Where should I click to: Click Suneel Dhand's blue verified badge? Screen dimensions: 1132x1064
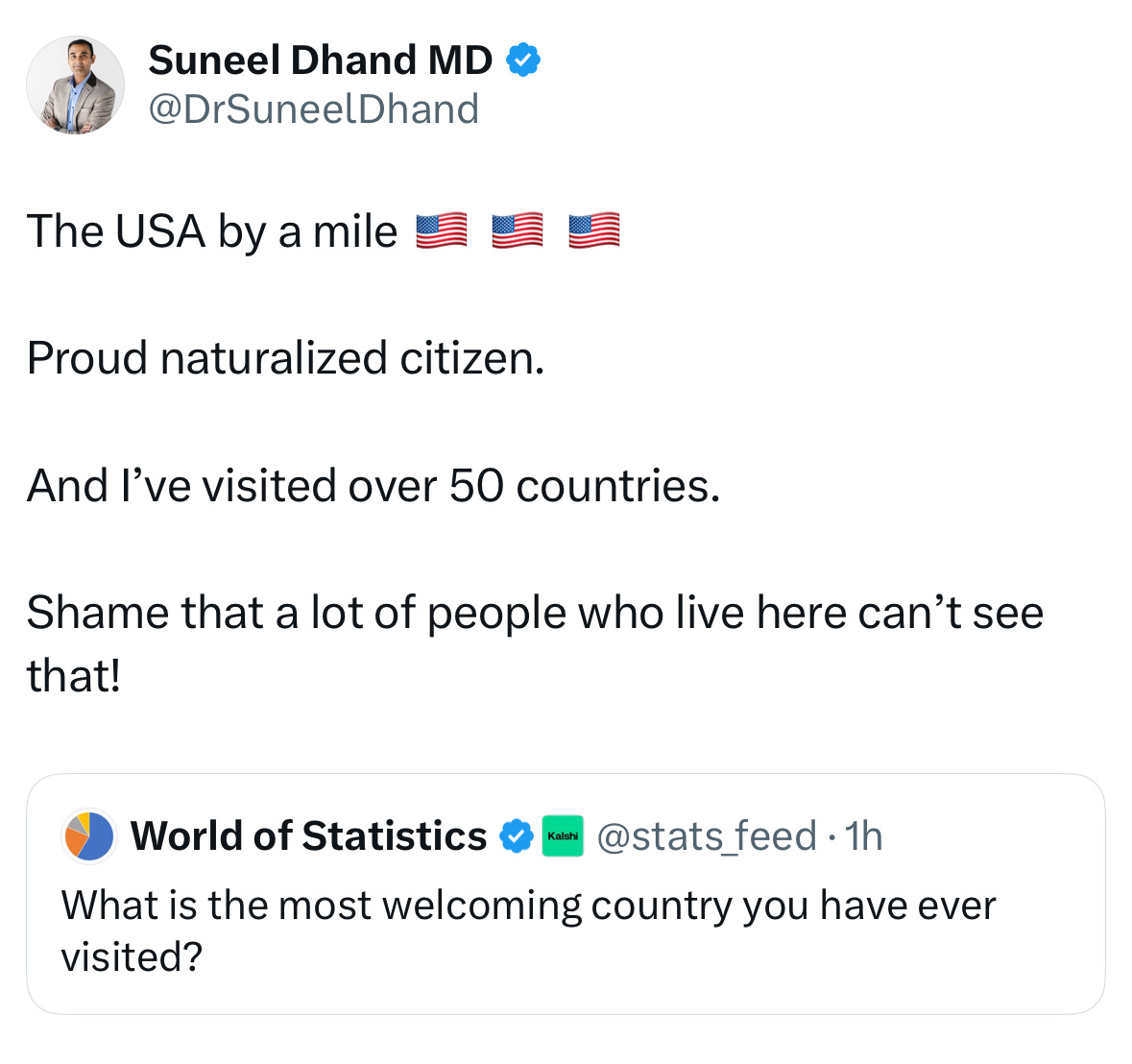[x=523, y=60]
